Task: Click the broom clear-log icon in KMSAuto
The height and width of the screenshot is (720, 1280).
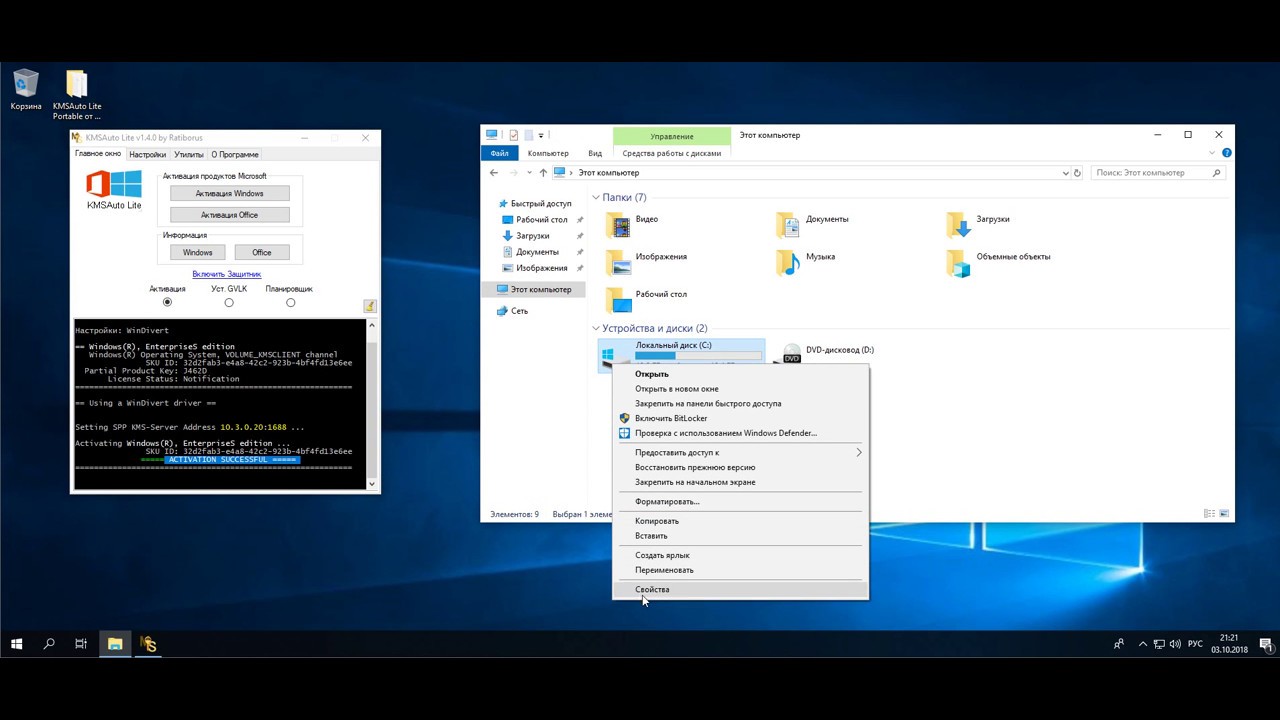Action: pyautogui.click(x=369, y=306)
